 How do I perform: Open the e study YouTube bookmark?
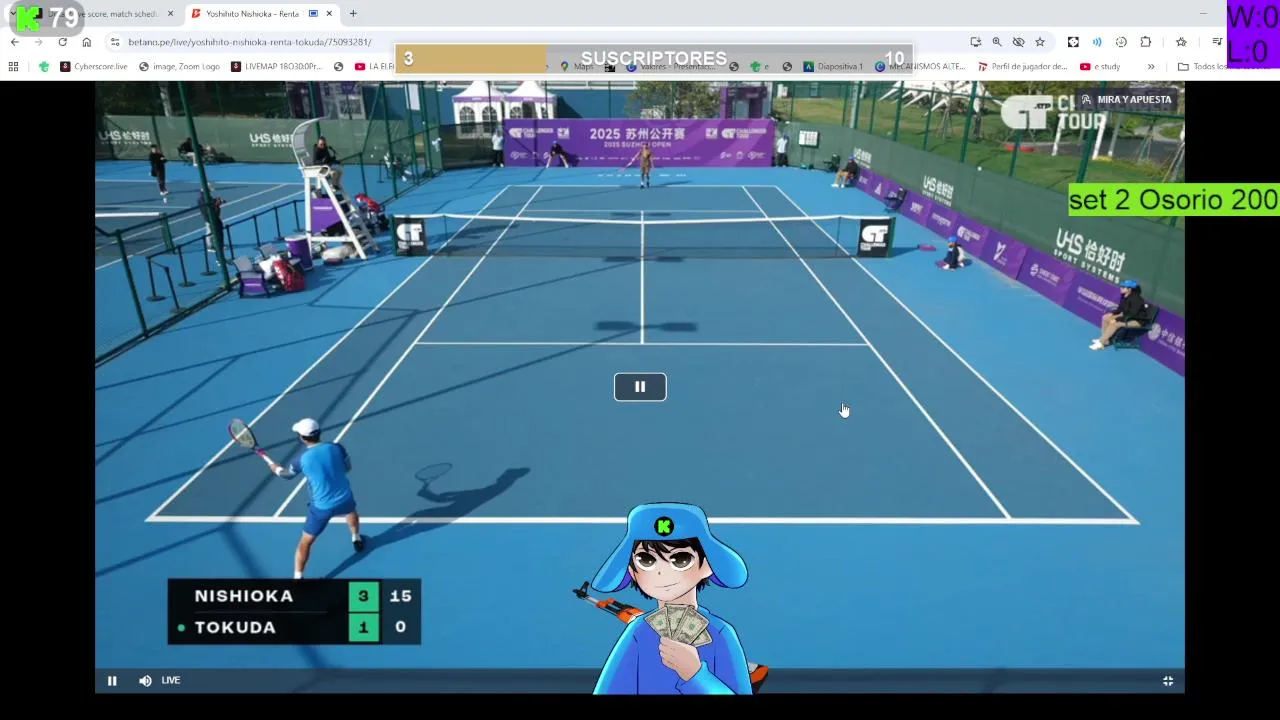[x=1100, y=67]
